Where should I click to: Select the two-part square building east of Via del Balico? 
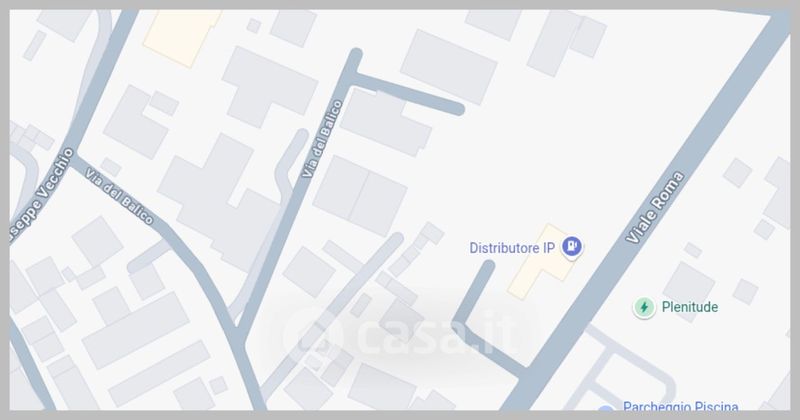(360, 196)
